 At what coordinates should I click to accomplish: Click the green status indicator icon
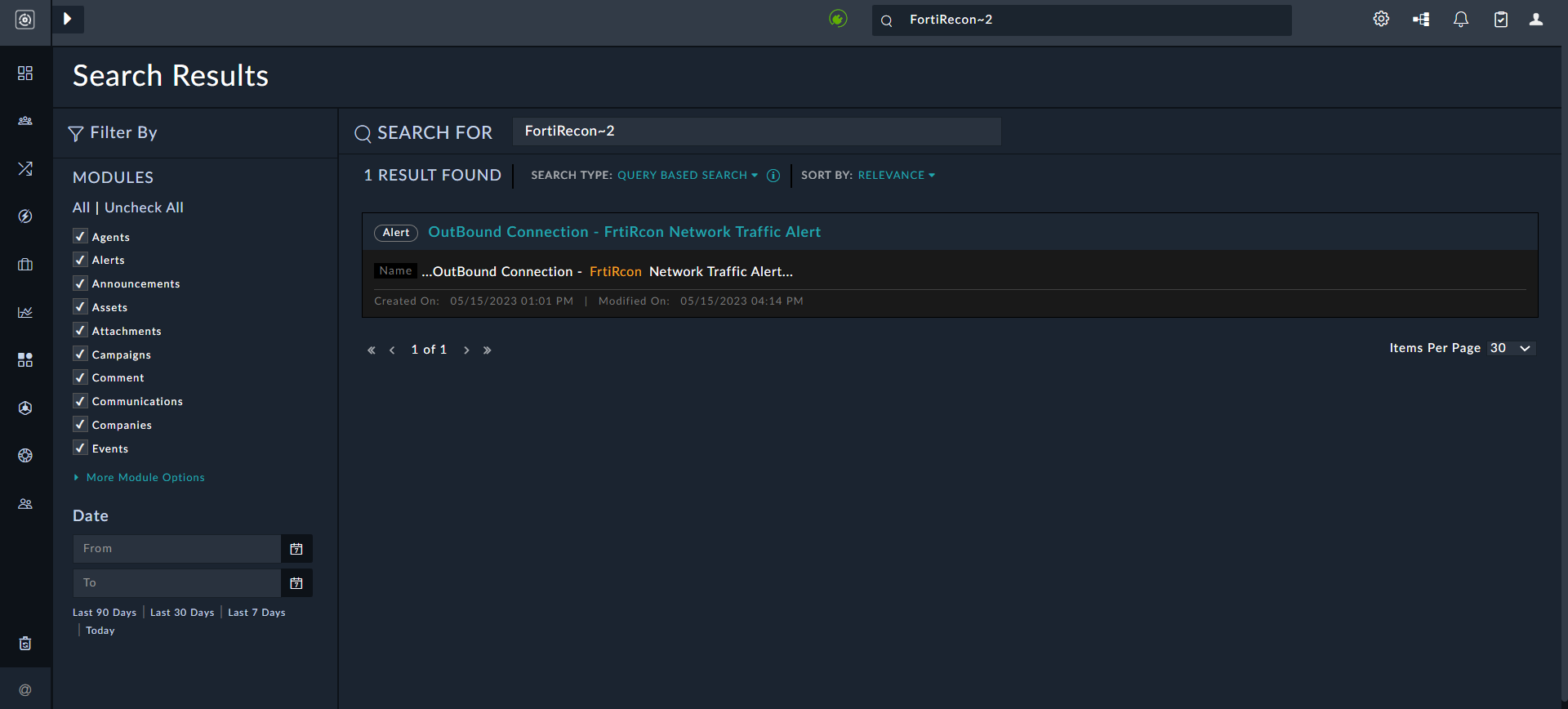(x=838, y=19)
